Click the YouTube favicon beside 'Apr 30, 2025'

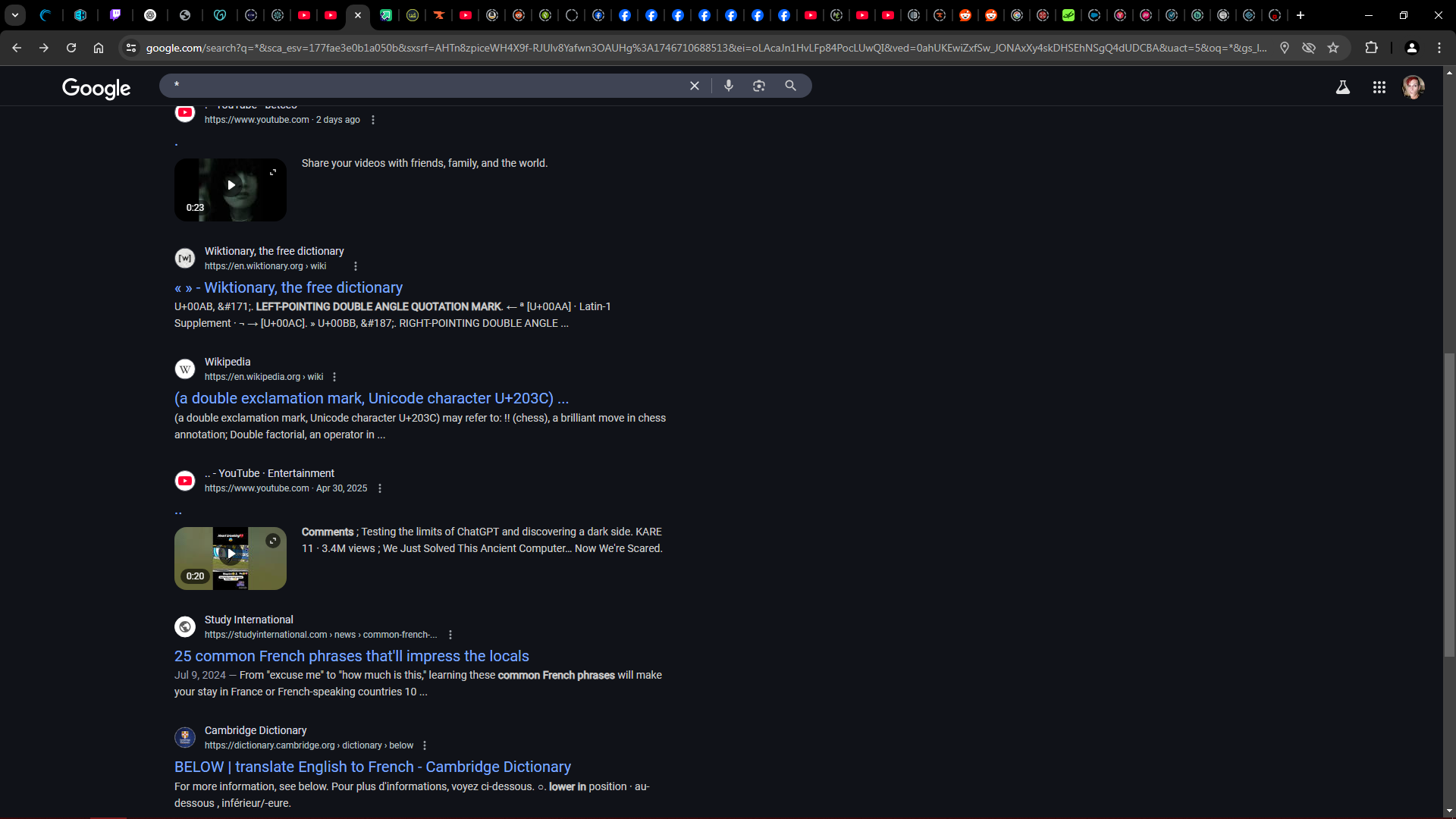coord(185,481)
